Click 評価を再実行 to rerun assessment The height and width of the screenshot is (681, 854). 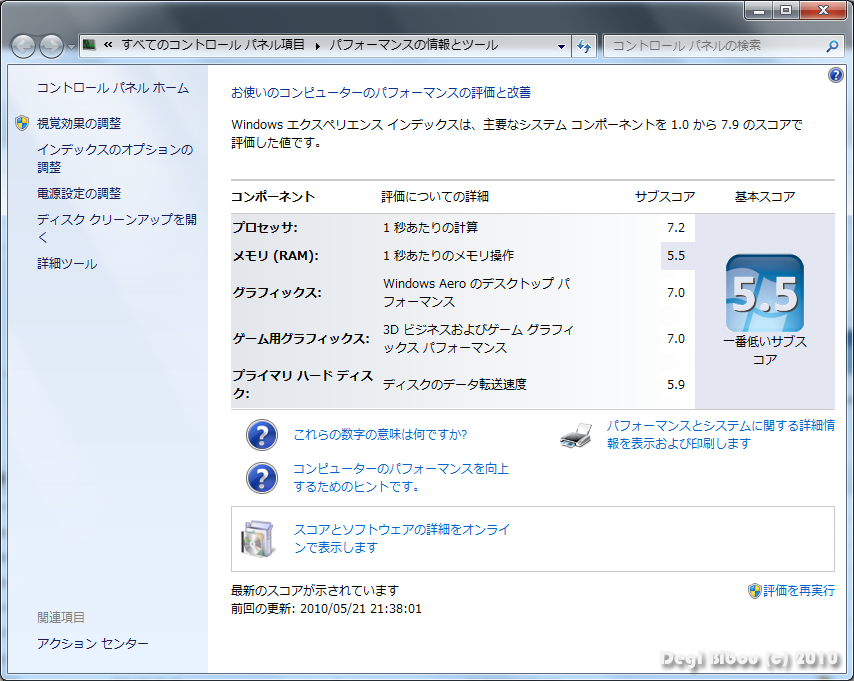(x=799, y=591)
